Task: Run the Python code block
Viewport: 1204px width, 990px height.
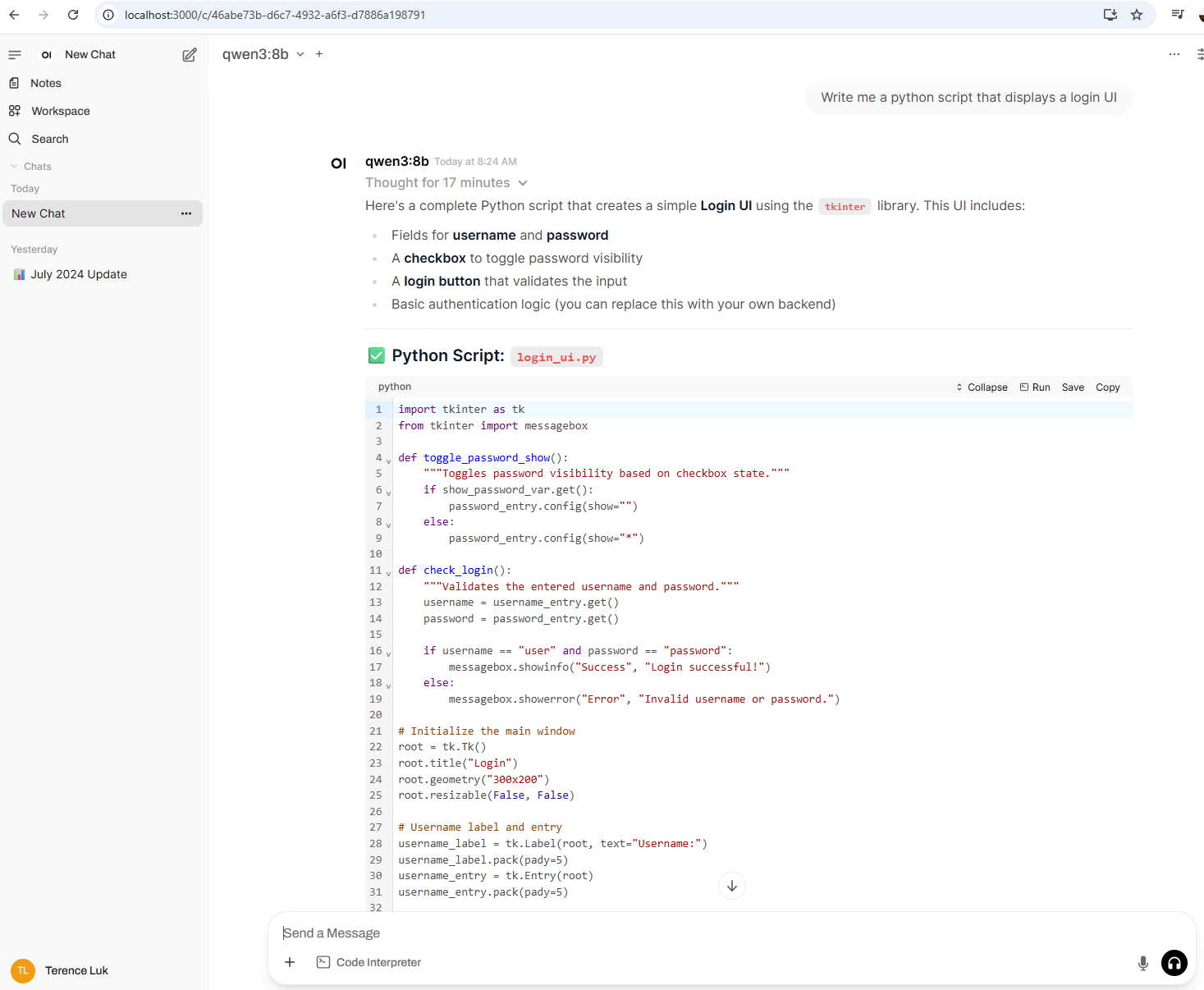Action: [x=1035, y=387]
